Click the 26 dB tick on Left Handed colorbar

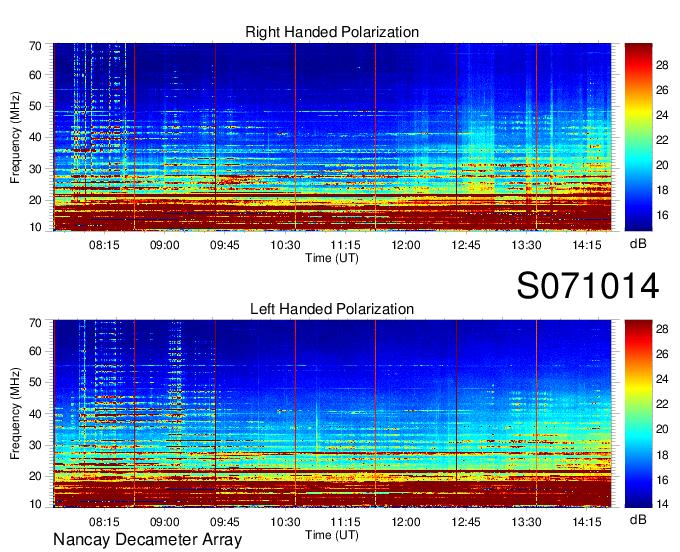click(x=662, y=354)
